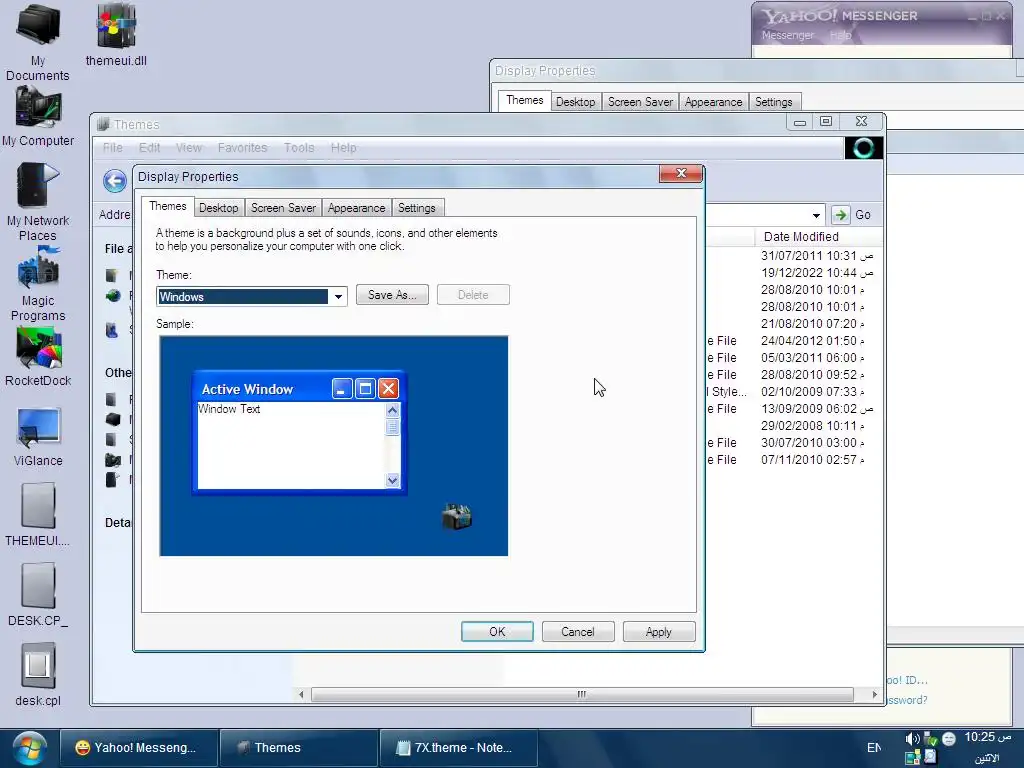Click the toolbox icon in theme sample
The image size is (1024, 768).
click(456, 516)
